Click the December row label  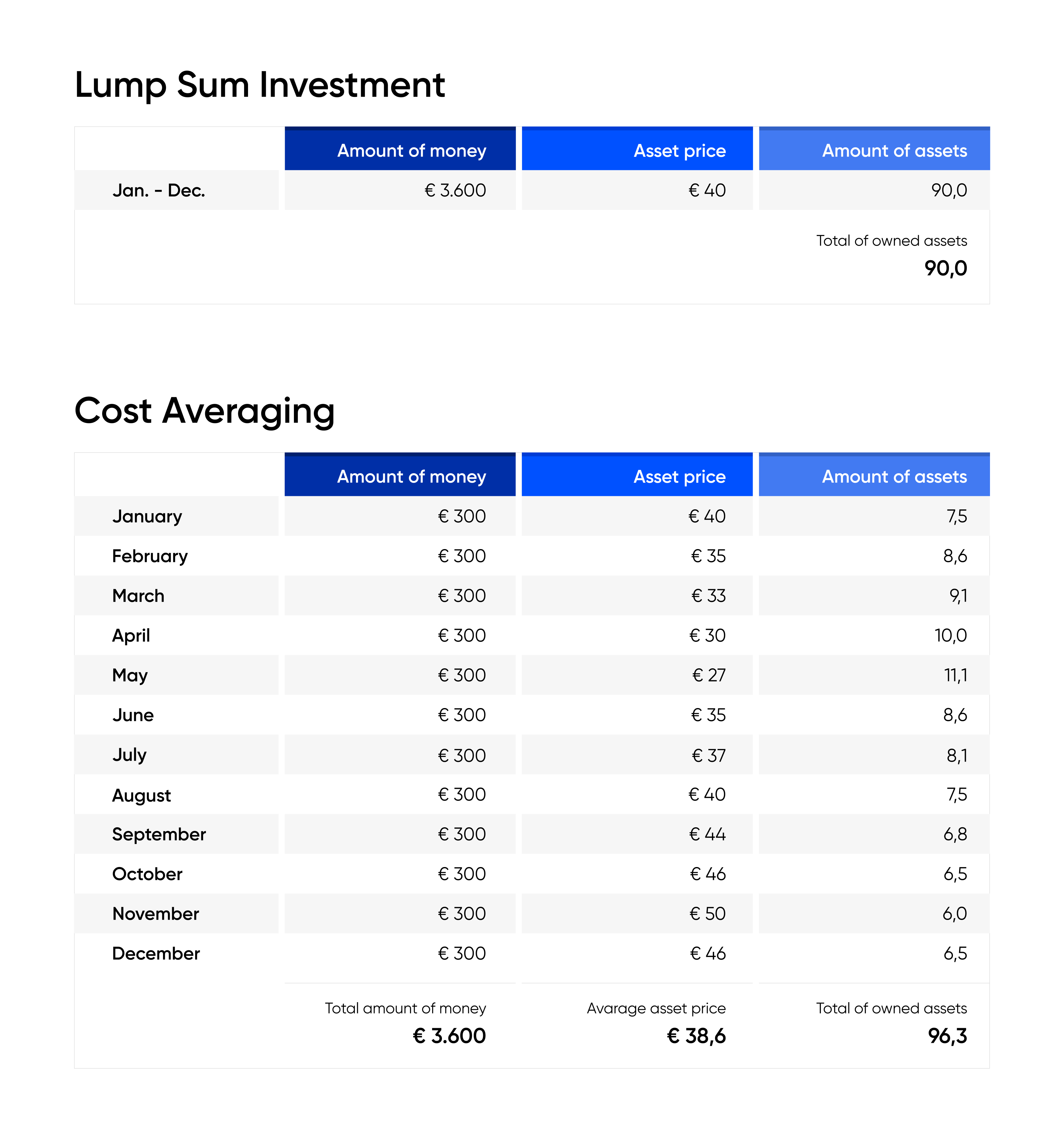[156, 954]
